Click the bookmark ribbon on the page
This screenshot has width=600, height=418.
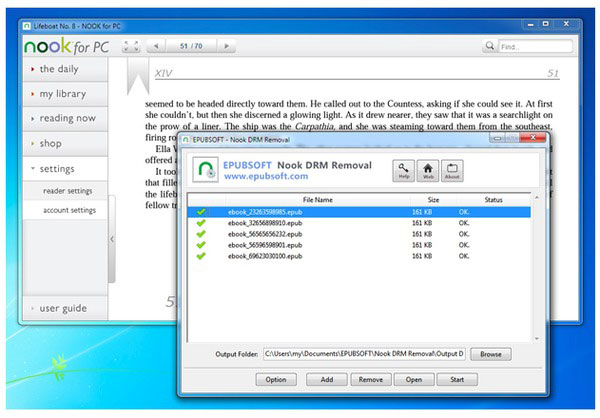pyautogui.click(x=138, y=76)
